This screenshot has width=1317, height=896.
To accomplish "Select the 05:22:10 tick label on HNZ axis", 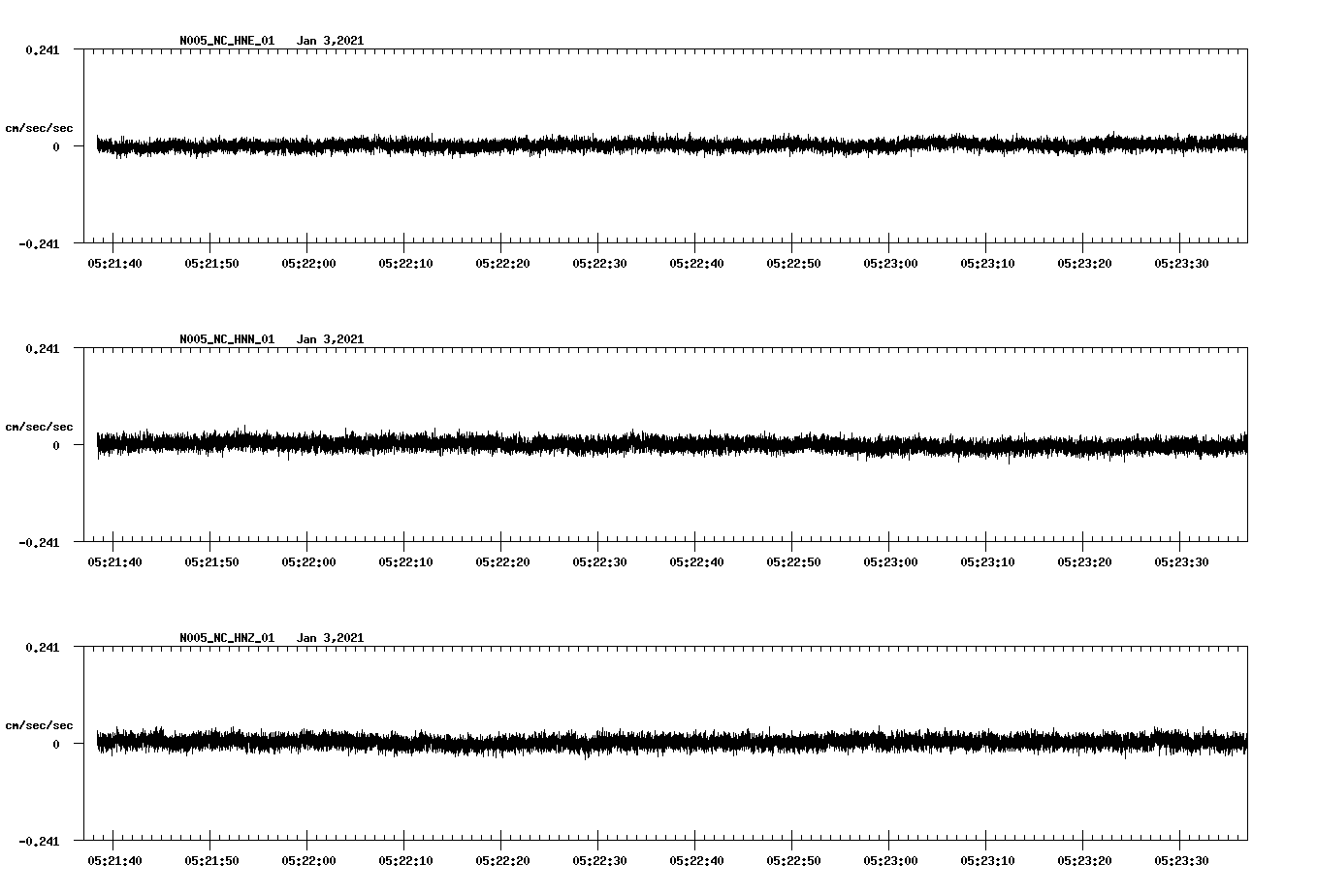I will (404, 859).
